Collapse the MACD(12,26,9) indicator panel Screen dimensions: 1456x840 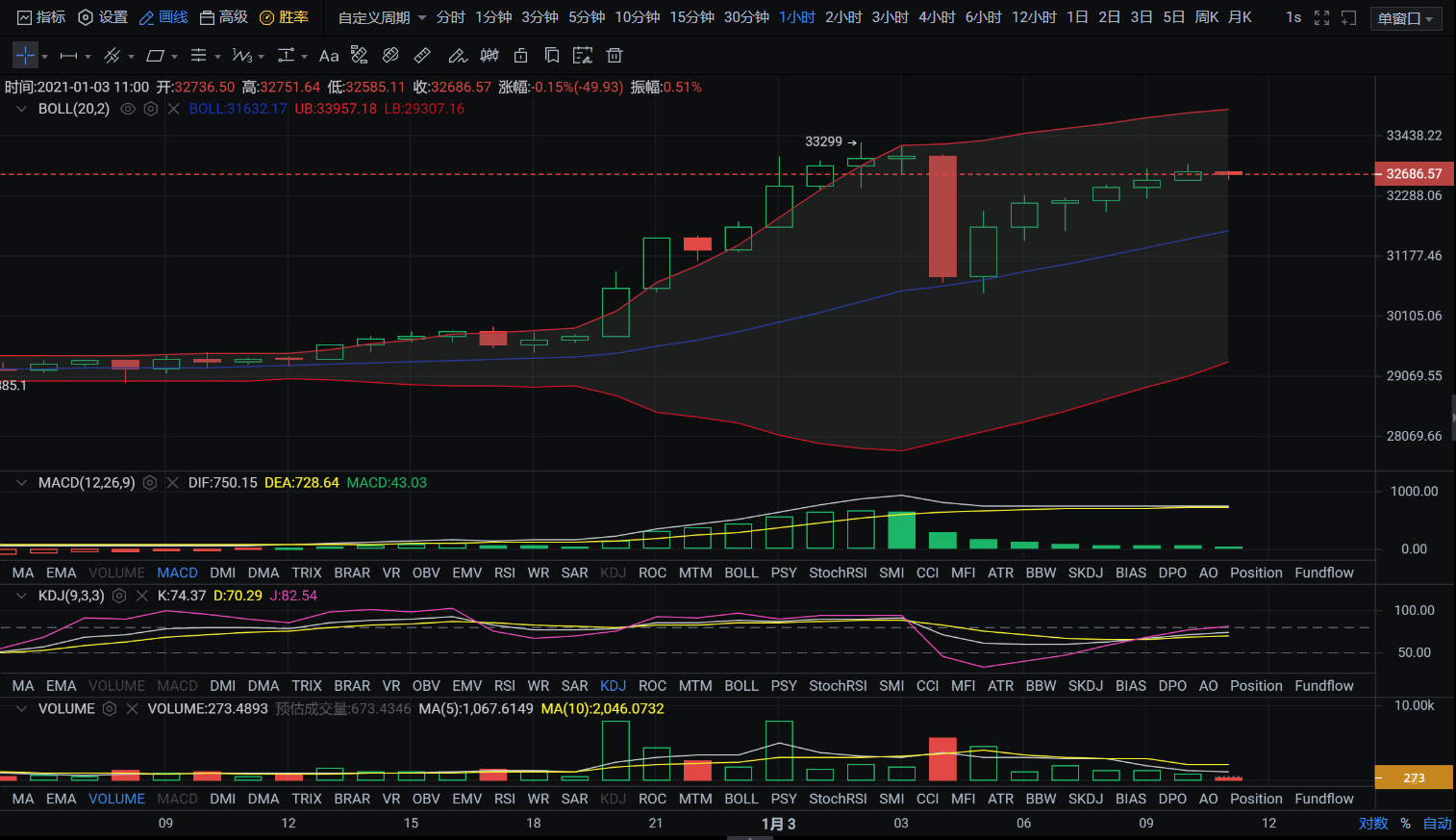coord(21,483)
